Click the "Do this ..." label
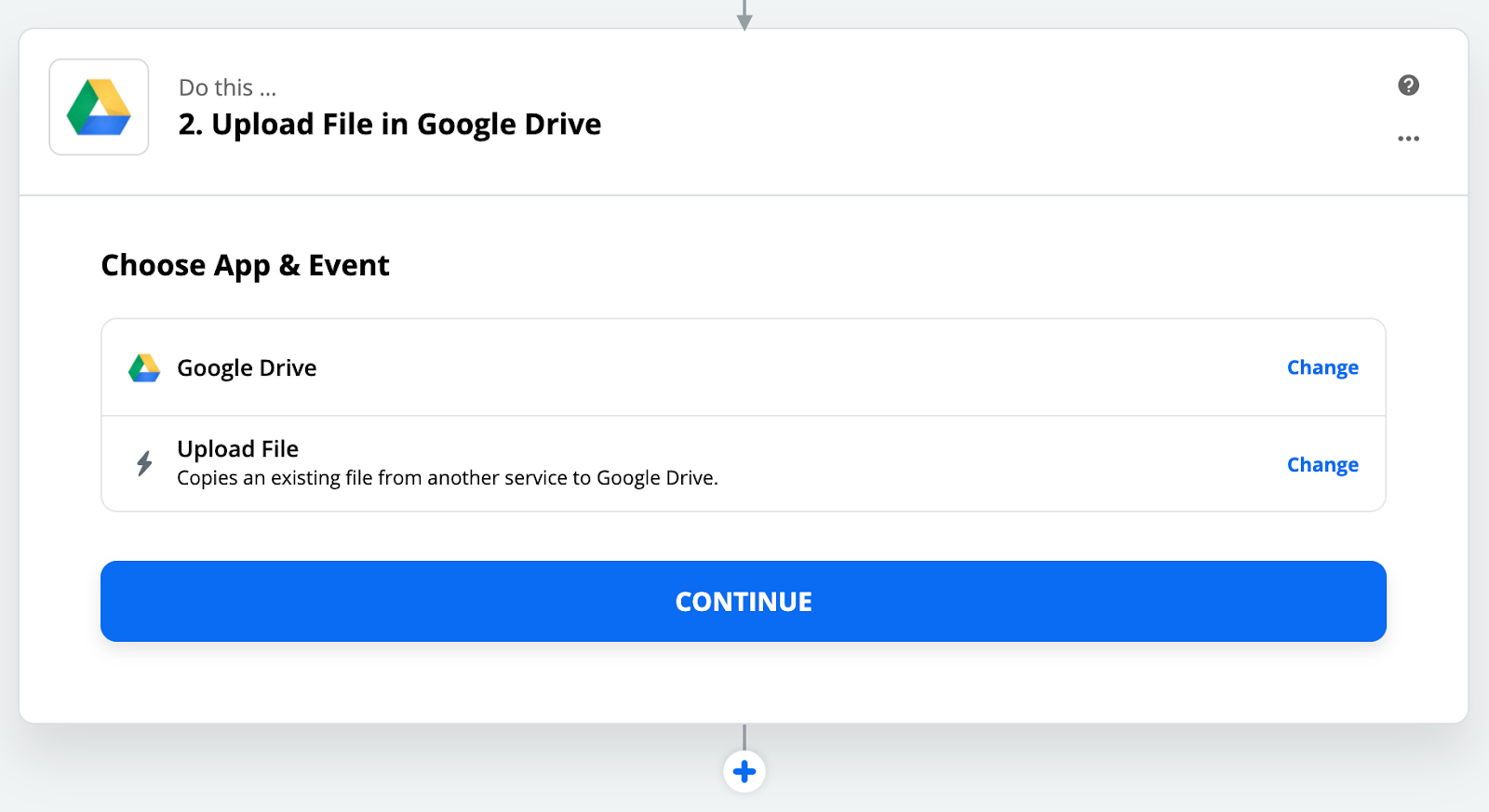The image size is (1489, 812). (228, 87)
